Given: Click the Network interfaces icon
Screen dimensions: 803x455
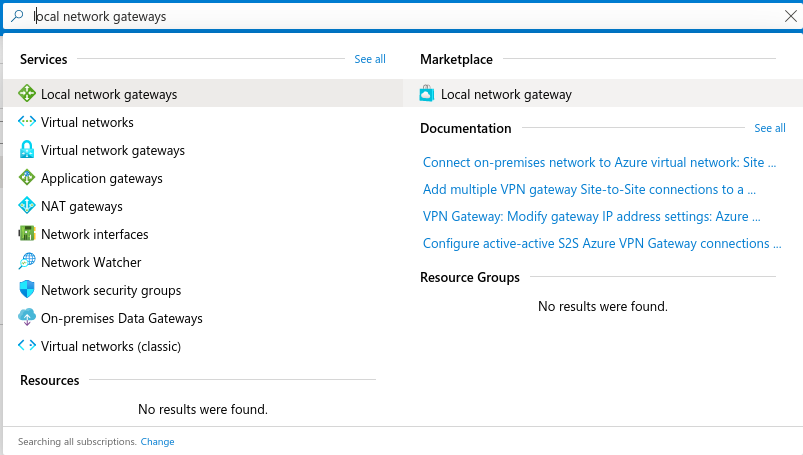Looking at the screenshot, I should 27,234.
